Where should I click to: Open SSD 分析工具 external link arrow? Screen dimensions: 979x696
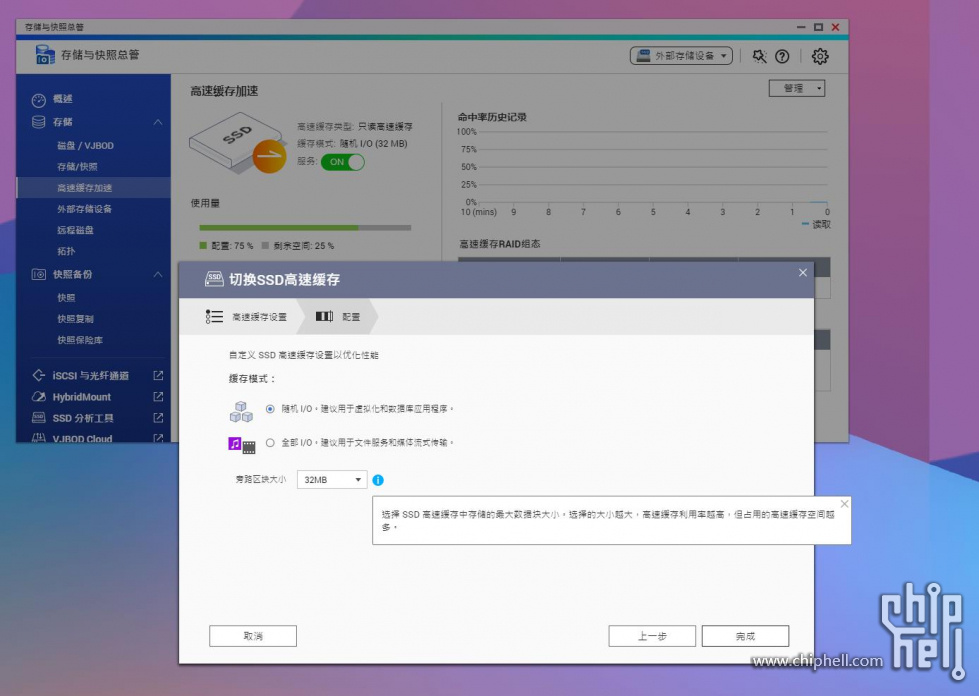[x=158, y=418]
